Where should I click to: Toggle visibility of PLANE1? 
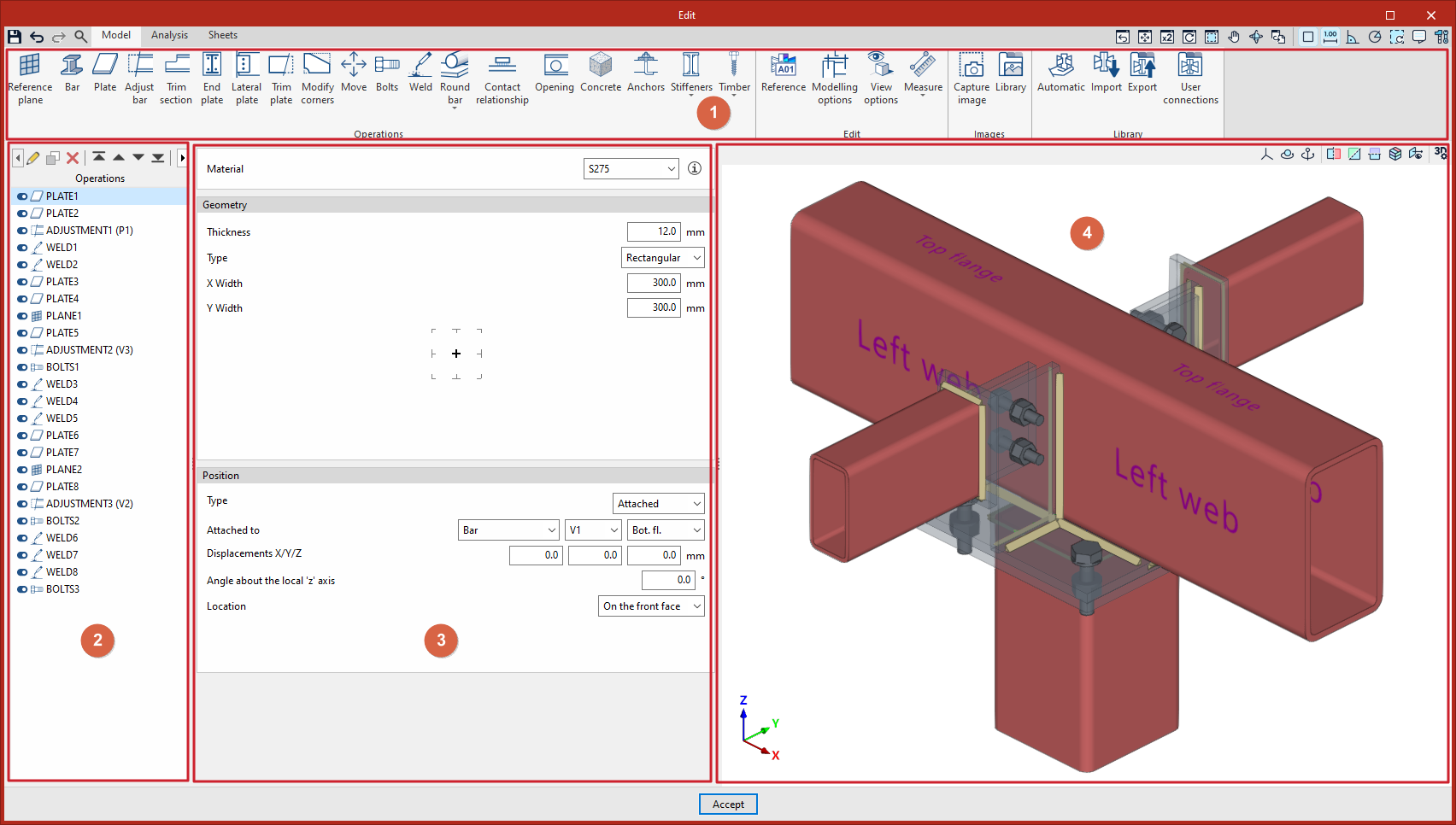coord(22,316)
